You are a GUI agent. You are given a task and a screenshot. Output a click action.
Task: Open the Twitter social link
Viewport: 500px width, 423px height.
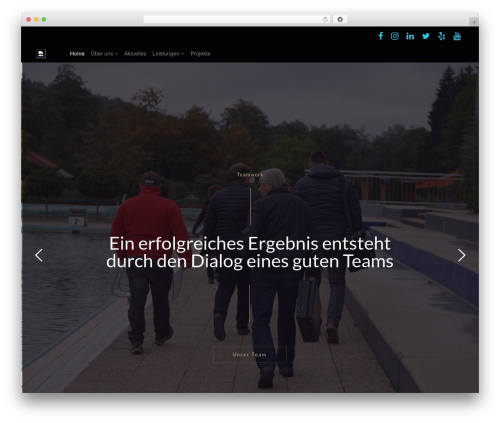tap(426, 36)
